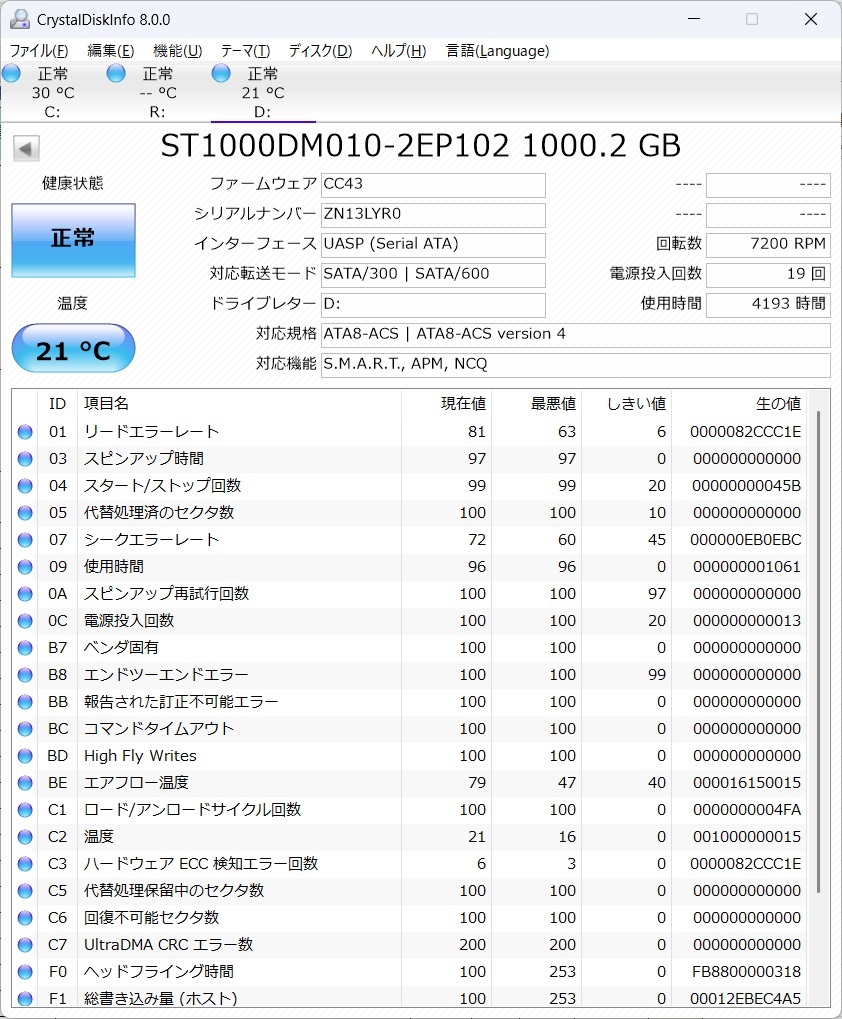Select raw value FB8800000318 of row F0
The image size is (842, 1019).
point(746,972)
